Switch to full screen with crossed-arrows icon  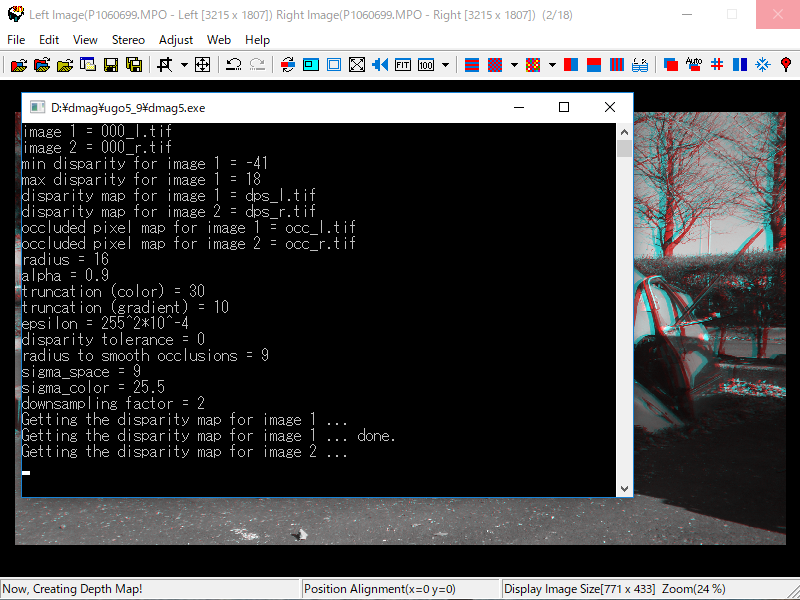click(357, 65)
